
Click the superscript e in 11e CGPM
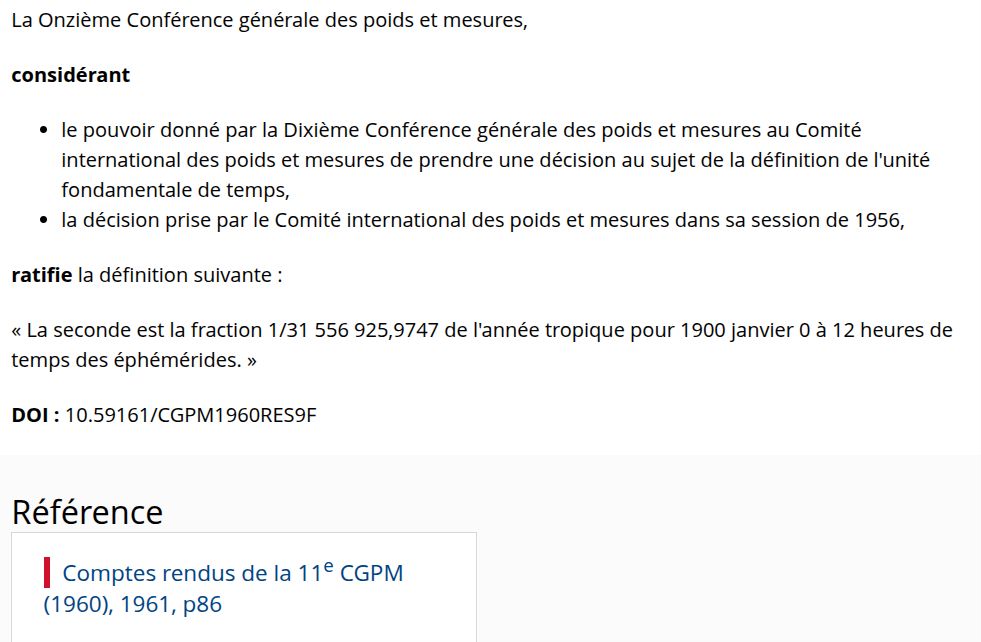328,566
